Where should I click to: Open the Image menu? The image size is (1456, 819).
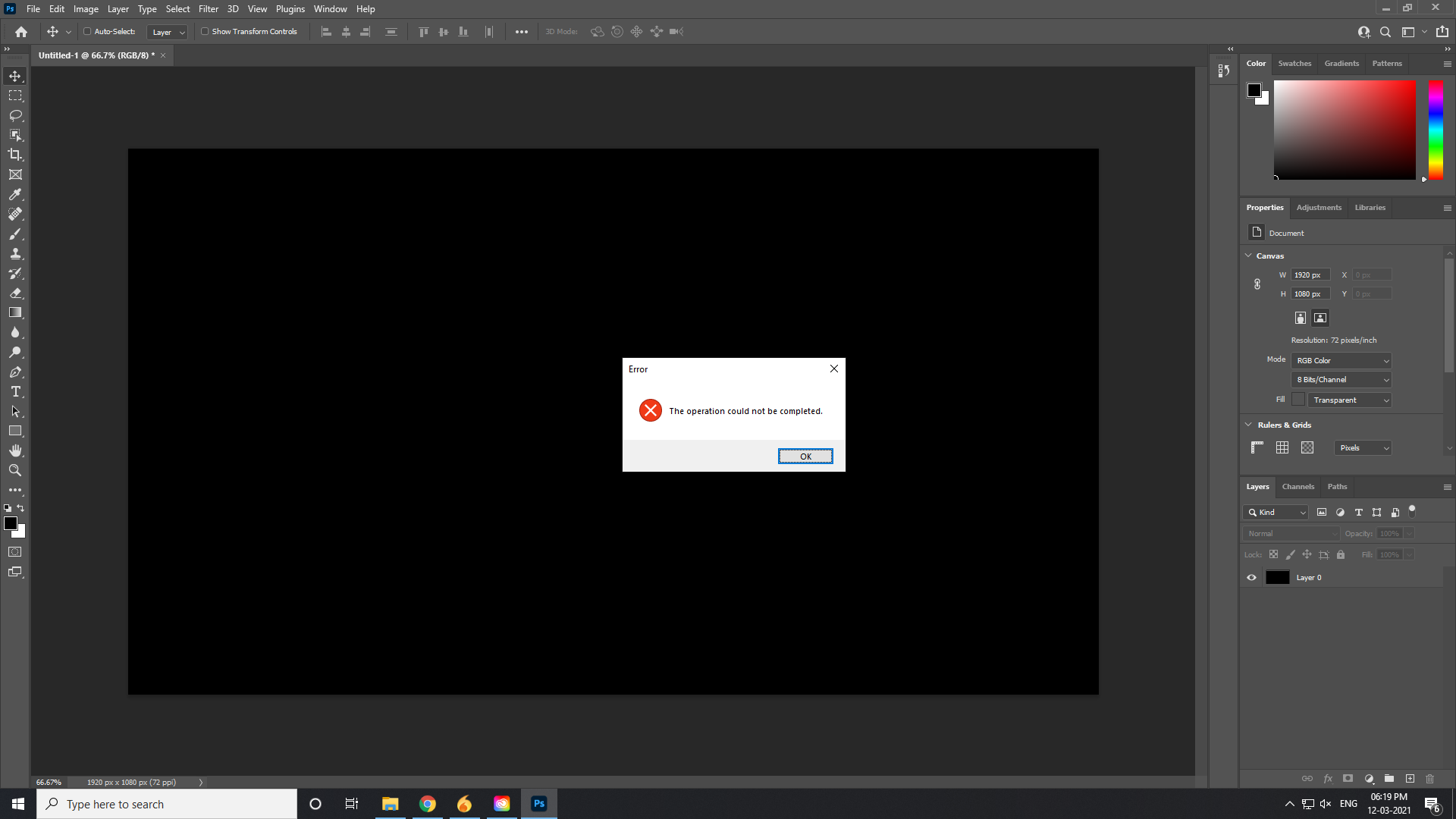click(x=86, y=9)
